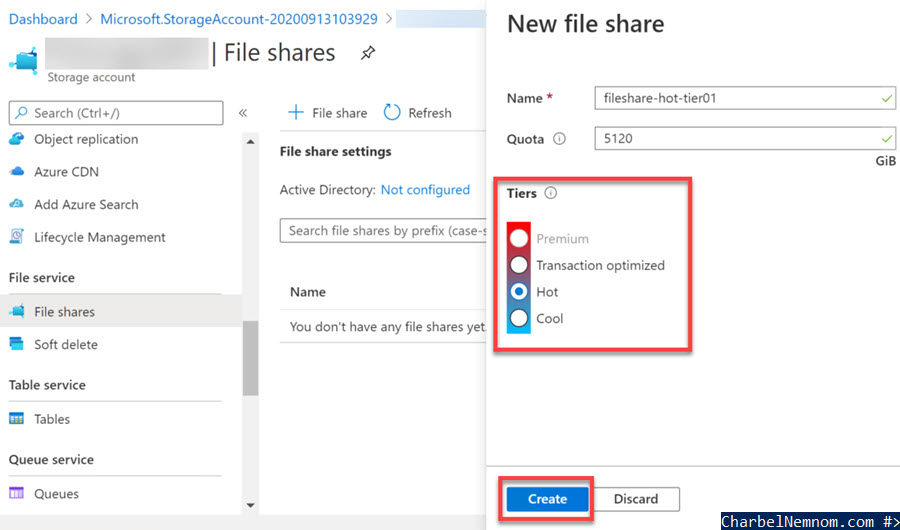The image size is (900, 530).
Task: Click the storage account icon in header
Action: pyautogui.click(x=24, y=60)
